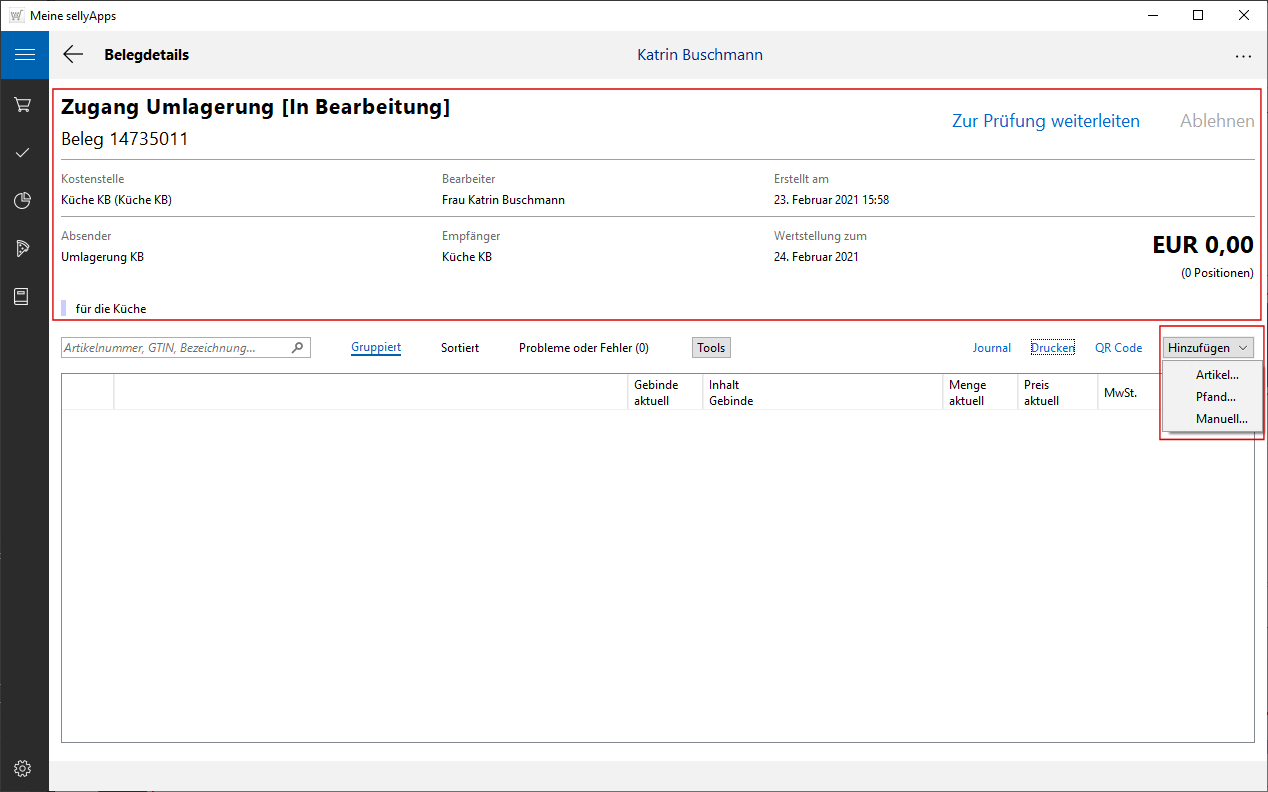Click Zur Prüfung weiterleiten link
1268x792 pixels.
pos(1045,121)
